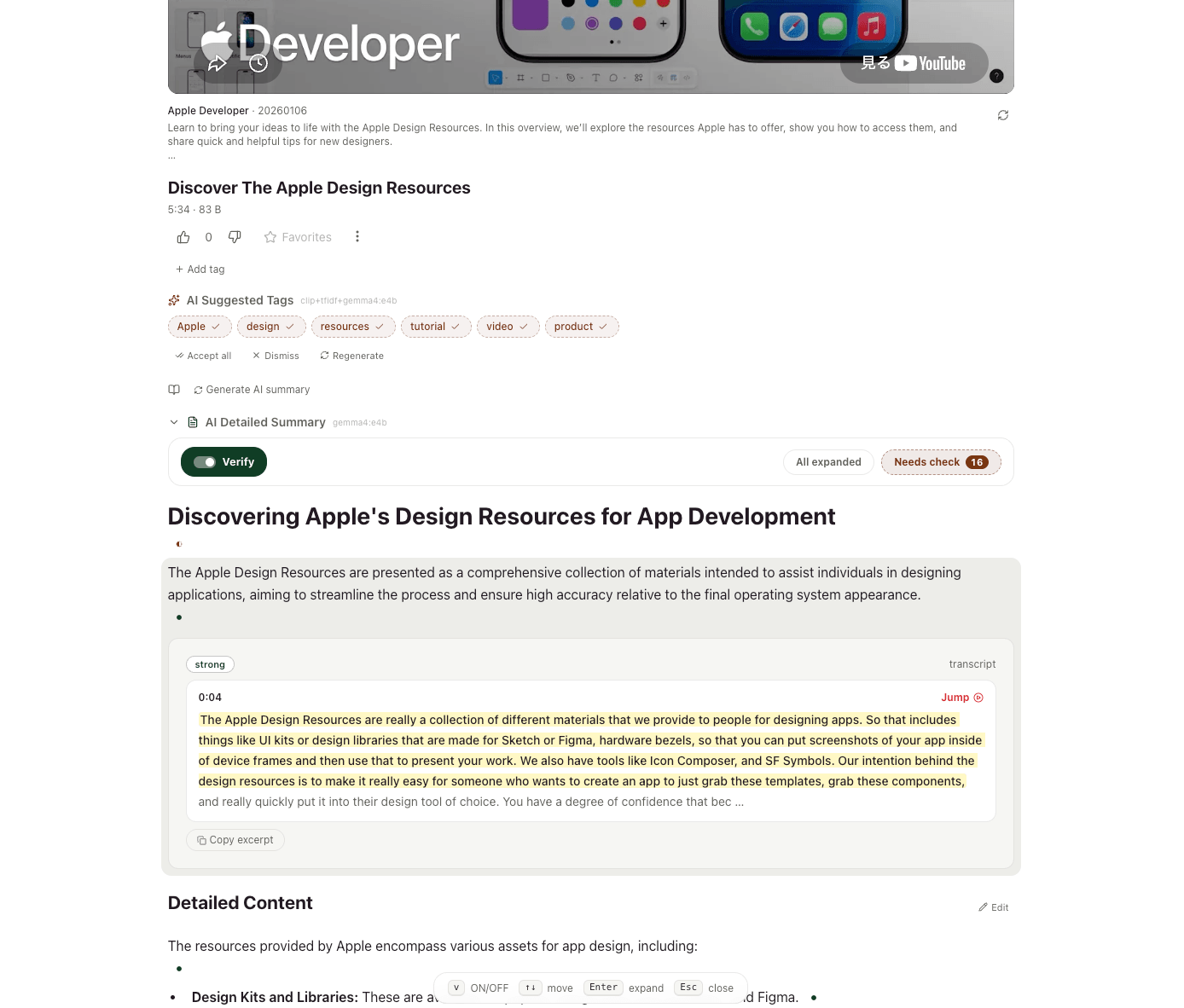This screenshot has height=1008, width=1184.
Task: Accept the design suggested tag
Action: tap(271, 327)
